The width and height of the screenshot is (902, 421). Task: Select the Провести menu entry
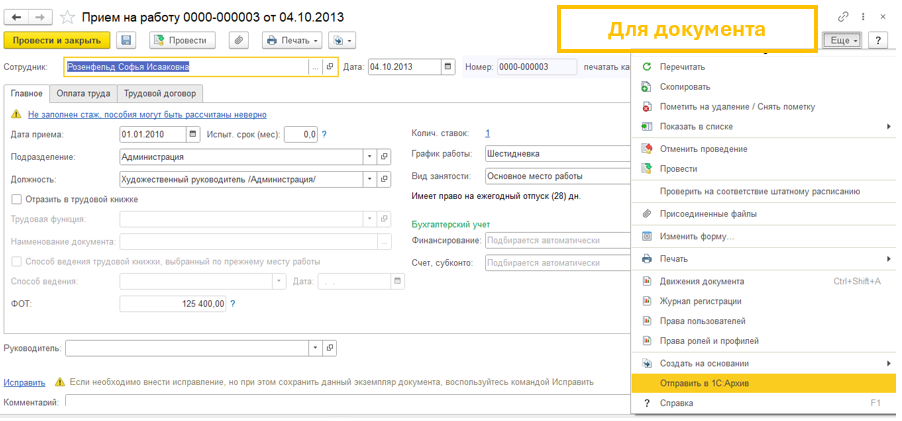pos(764,169)
